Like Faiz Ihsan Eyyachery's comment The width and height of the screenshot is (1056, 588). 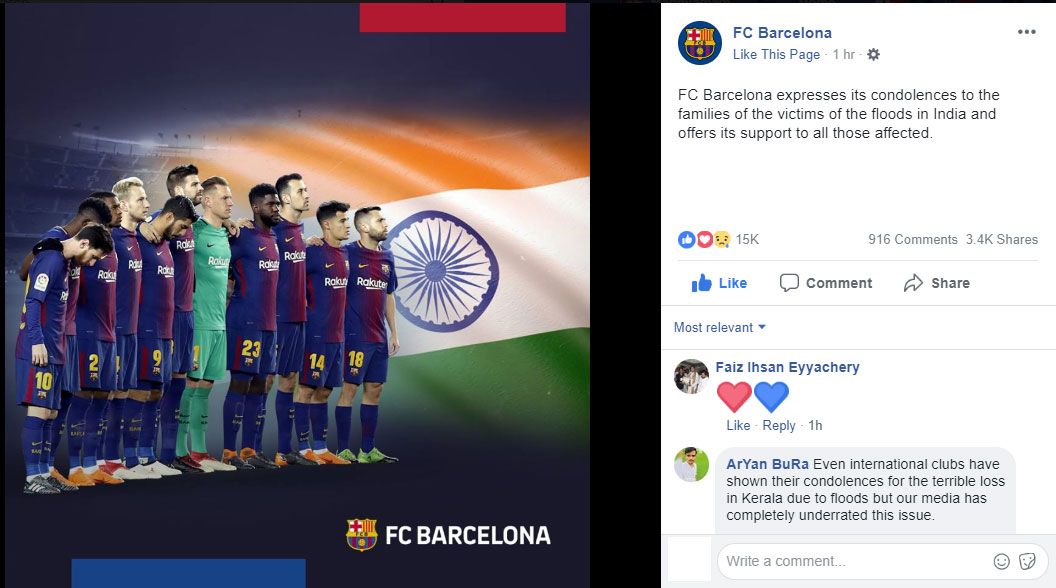point(738,425)
